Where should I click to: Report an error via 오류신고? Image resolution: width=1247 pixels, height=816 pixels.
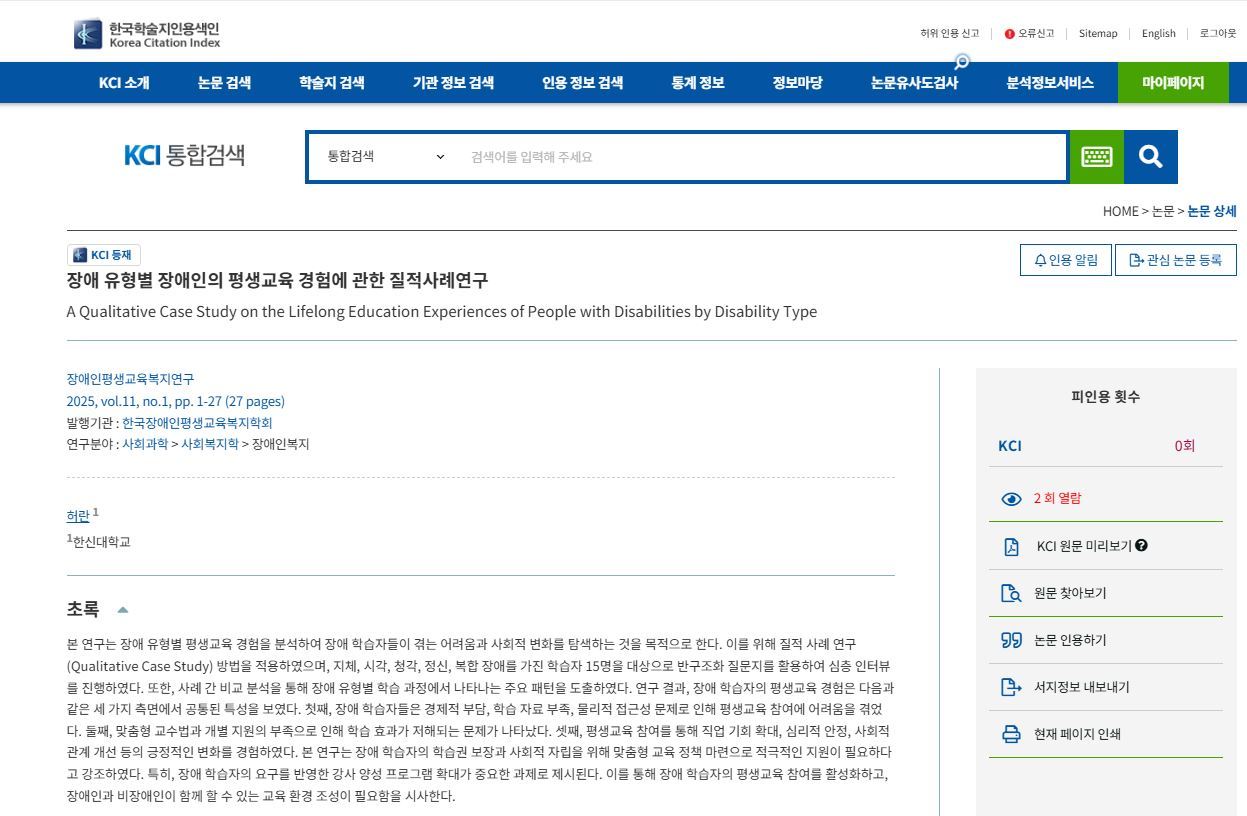(x=1036, y=34)
